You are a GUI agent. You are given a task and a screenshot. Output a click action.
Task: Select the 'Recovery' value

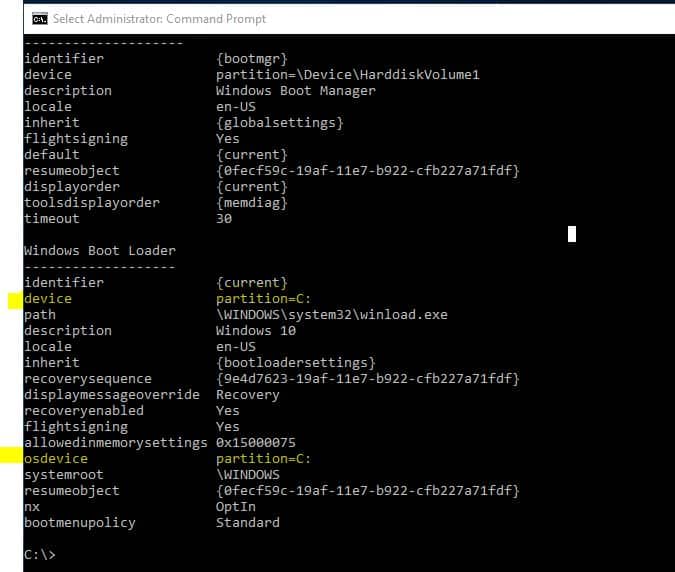click(248, 395)
